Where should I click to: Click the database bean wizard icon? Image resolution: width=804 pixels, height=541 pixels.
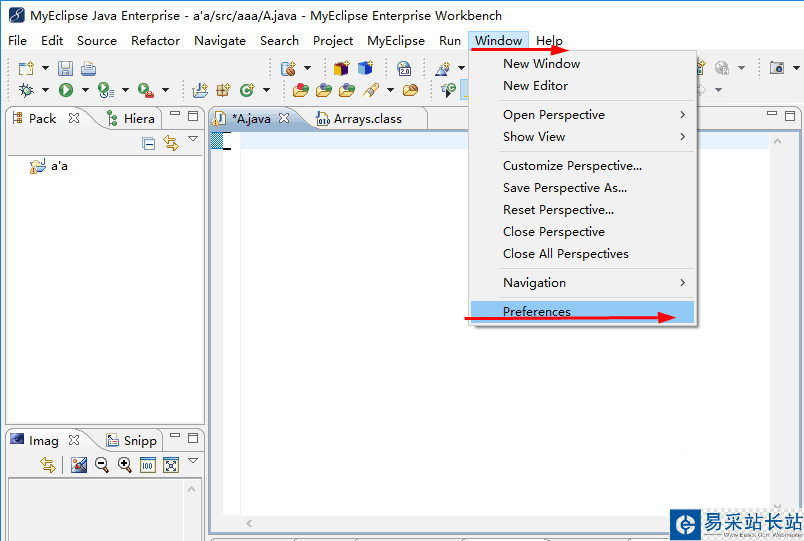pos(289,68)
